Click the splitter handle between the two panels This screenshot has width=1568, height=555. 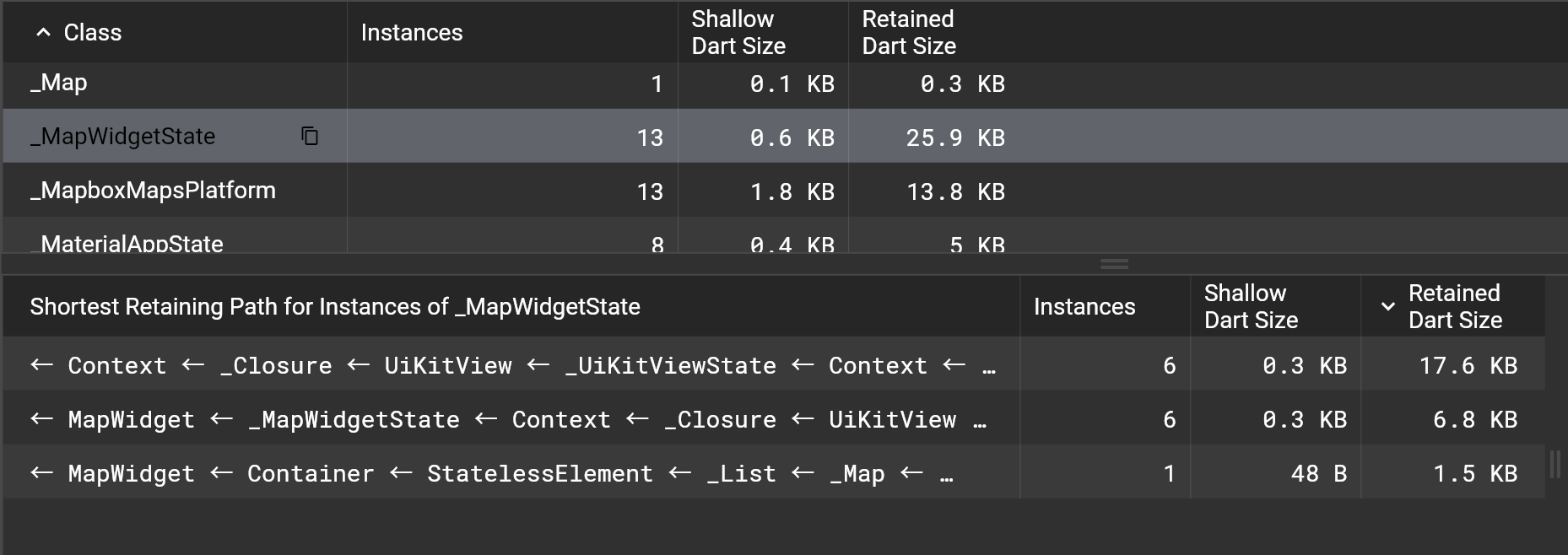pos(1114,264)
